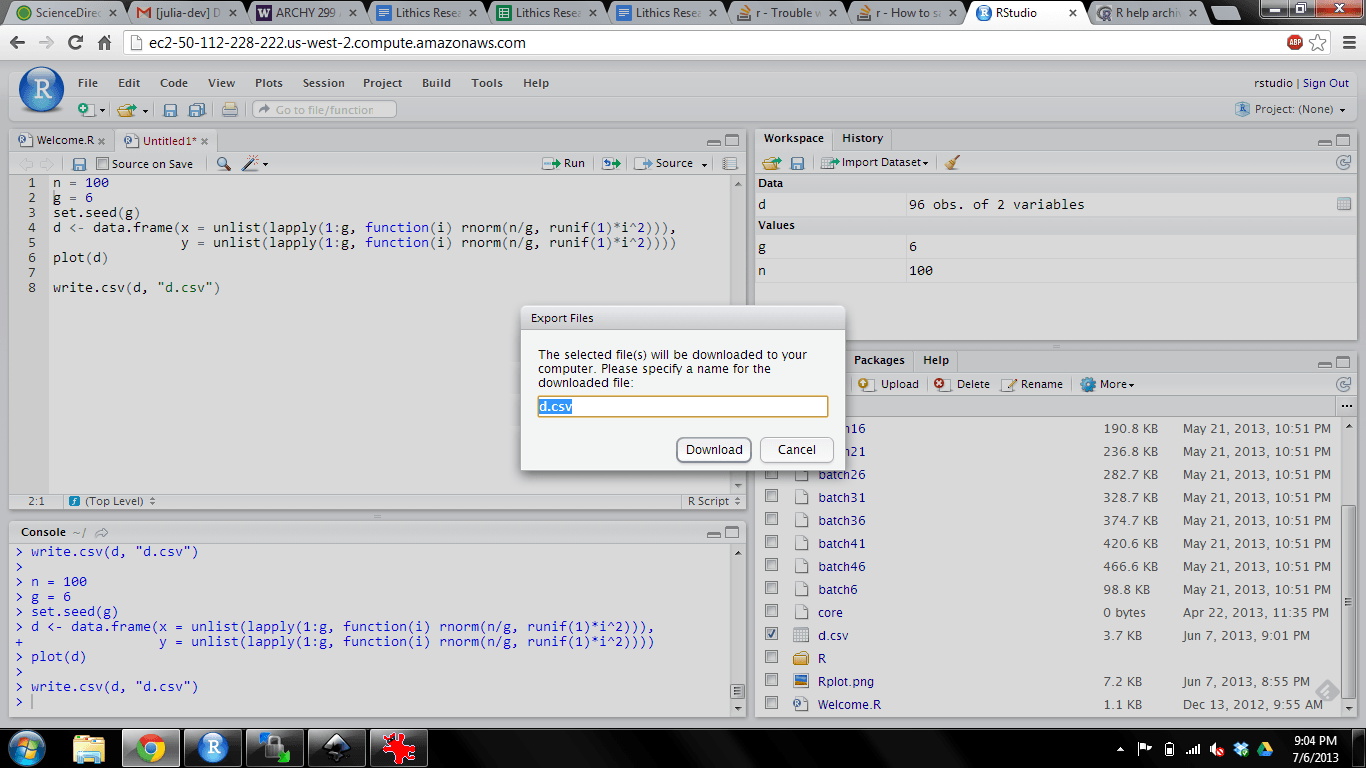Click the Rename button in Files pane

[1032, 384]
